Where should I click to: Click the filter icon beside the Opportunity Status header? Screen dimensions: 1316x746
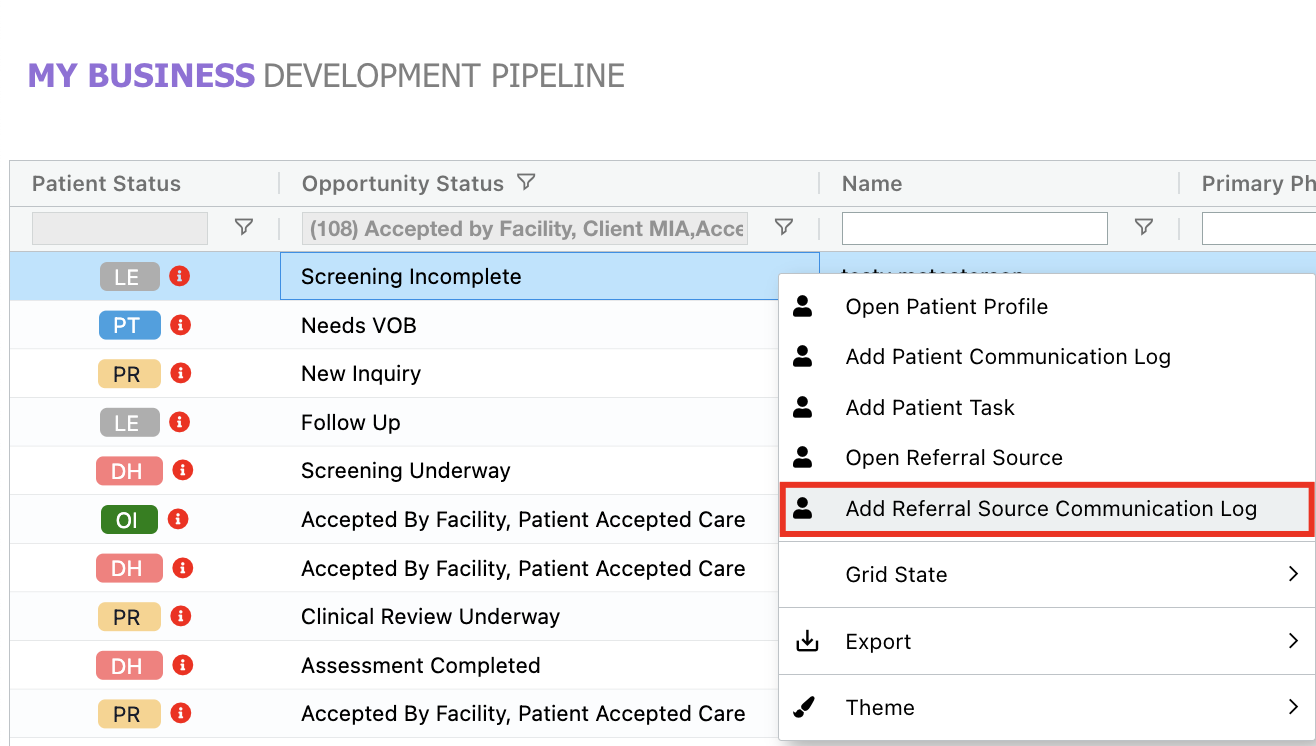[x=527, y=183]
